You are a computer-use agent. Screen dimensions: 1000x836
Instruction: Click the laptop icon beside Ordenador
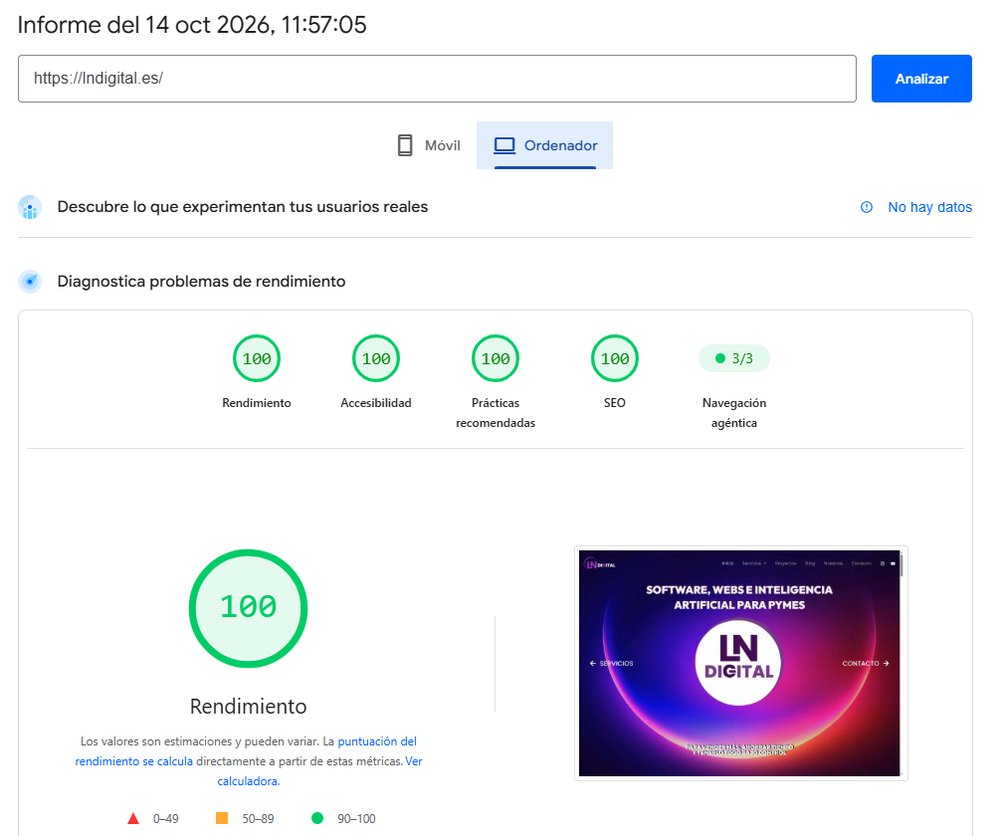click(504, 145)
